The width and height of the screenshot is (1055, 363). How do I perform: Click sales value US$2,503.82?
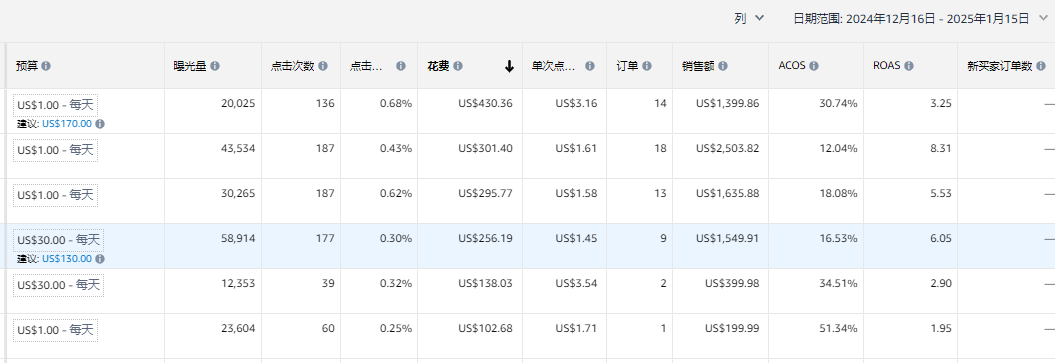[x=728, y=149]
